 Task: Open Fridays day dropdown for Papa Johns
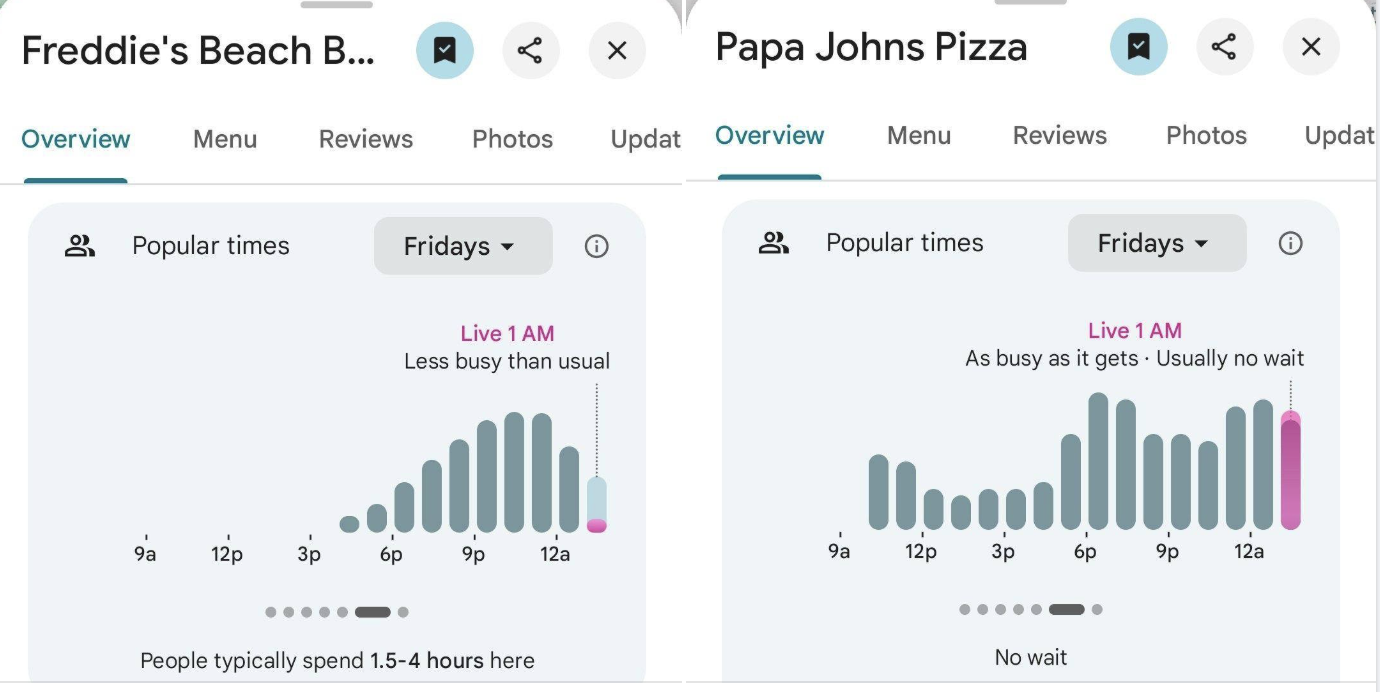(x=1156, y=243)
